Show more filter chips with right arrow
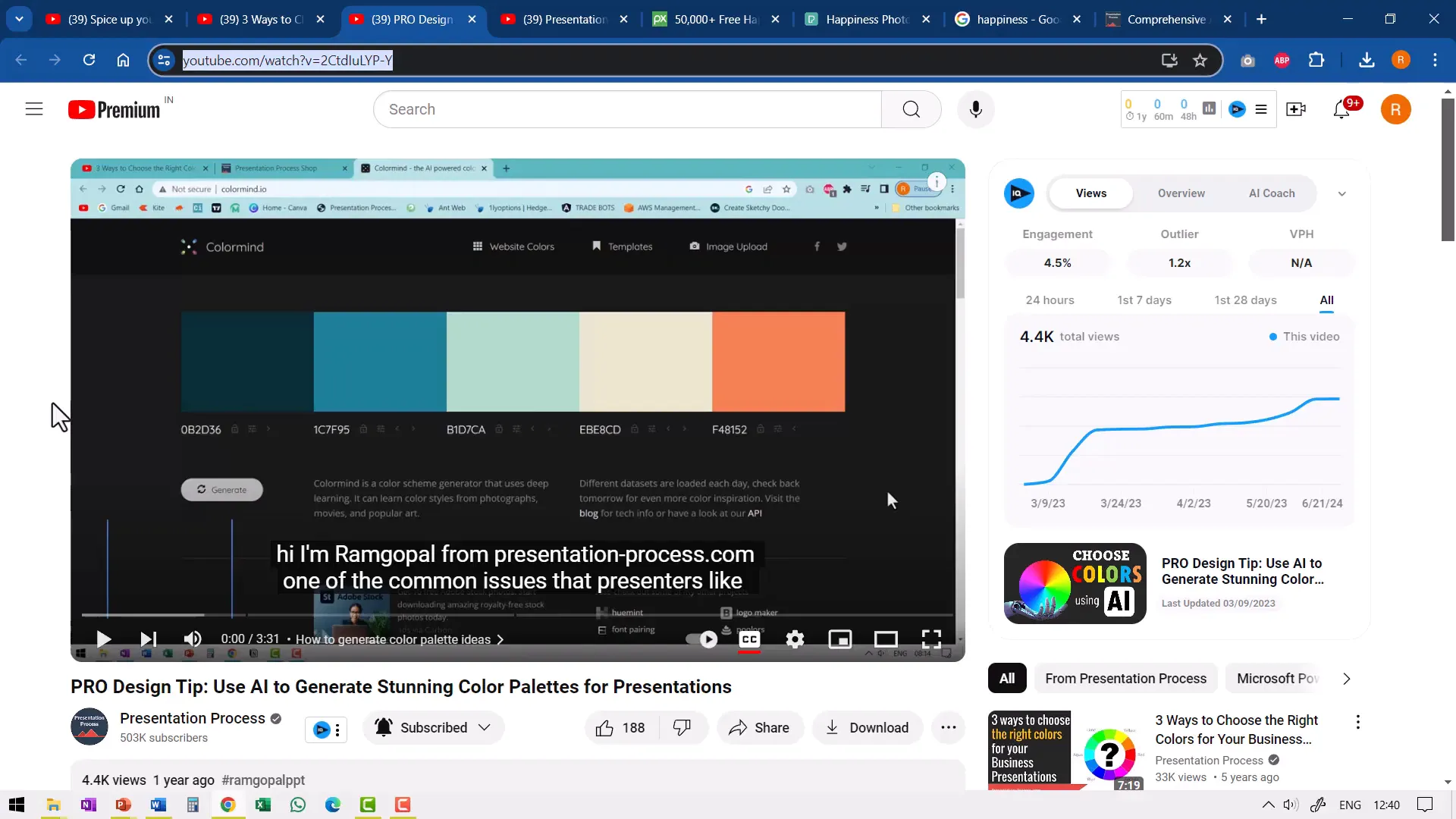The width and height of the screenshot is (1456, 819). 1346,679
